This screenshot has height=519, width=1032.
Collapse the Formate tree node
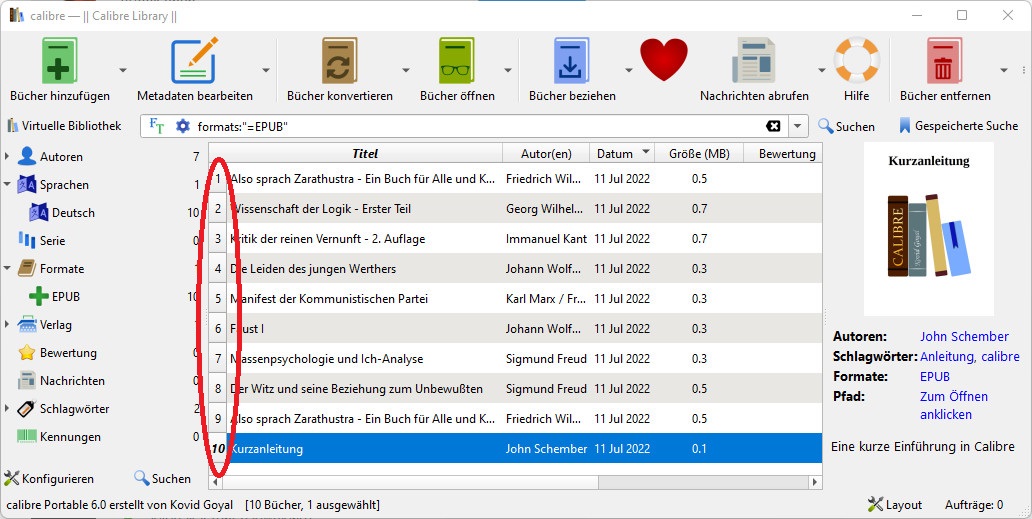[x=7, y=268]
